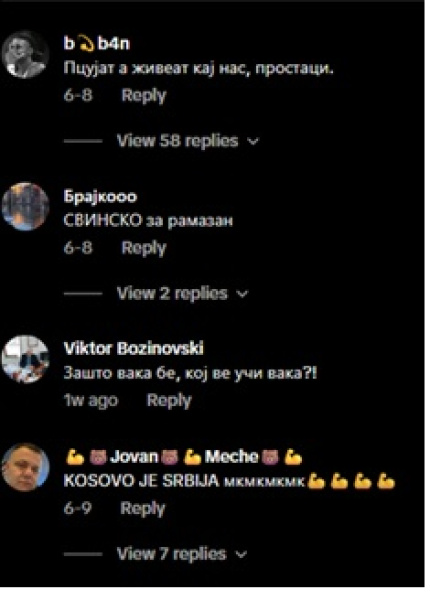Open Jovan Meche username link
430x600 pixels.
pyautogui.click(x=184, y=457)
